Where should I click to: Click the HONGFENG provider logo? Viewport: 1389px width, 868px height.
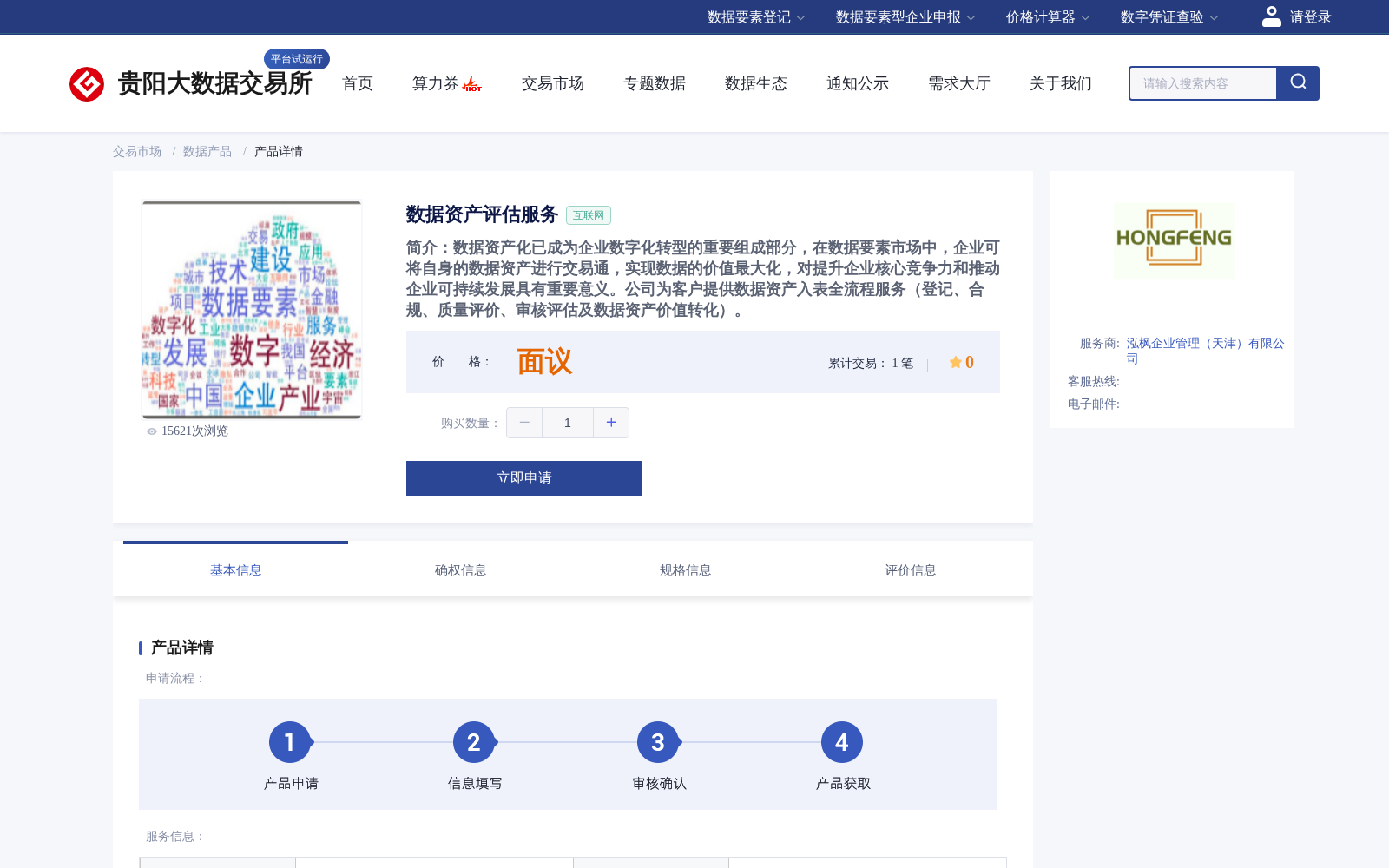coord(1174,240)
